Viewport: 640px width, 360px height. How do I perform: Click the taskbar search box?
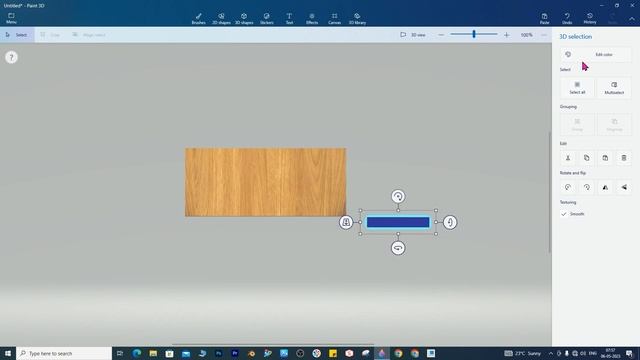coord(64,353)
